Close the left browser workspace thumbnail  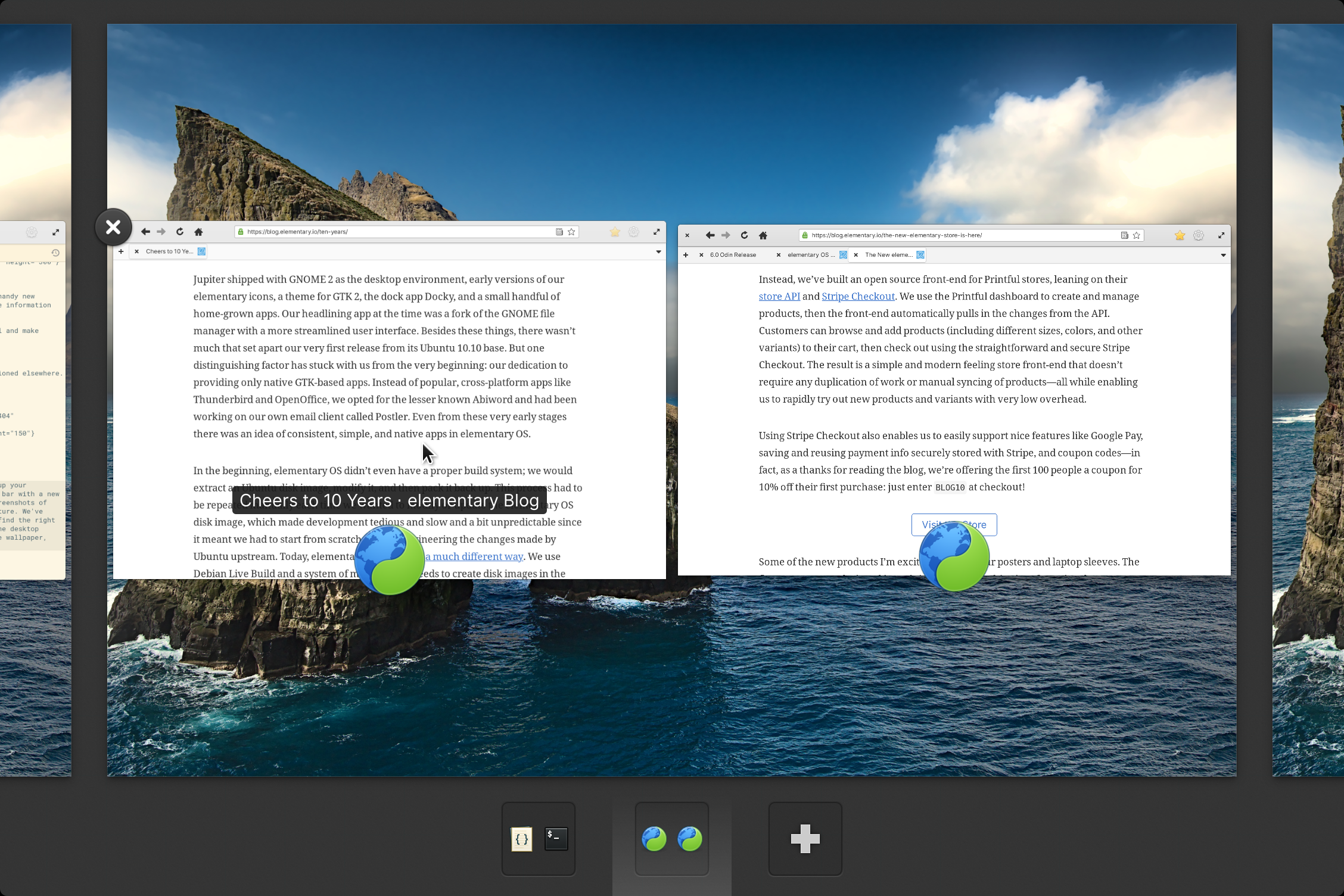pyautogui.click(x=112, y=226)
